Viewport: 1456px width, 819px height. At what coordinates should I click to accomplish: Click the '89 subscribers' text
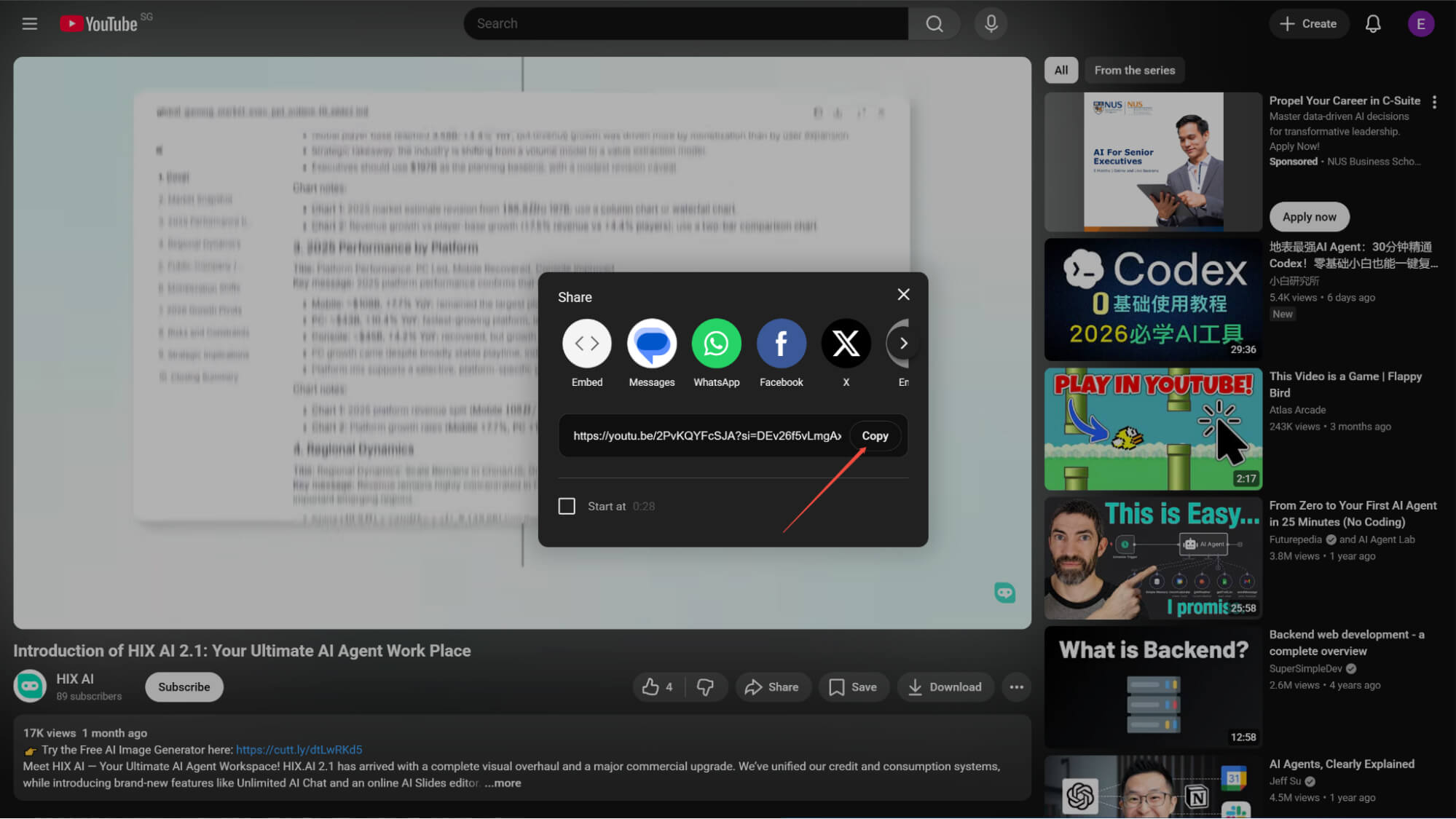pos(89,697)
